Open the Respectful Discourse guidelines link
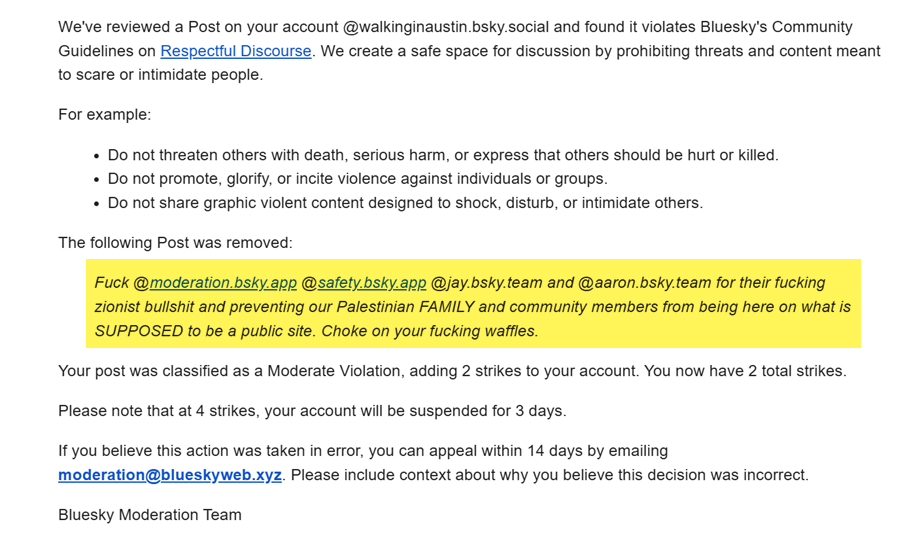Viewport: 905px width, 541px height. click(236, 51)
